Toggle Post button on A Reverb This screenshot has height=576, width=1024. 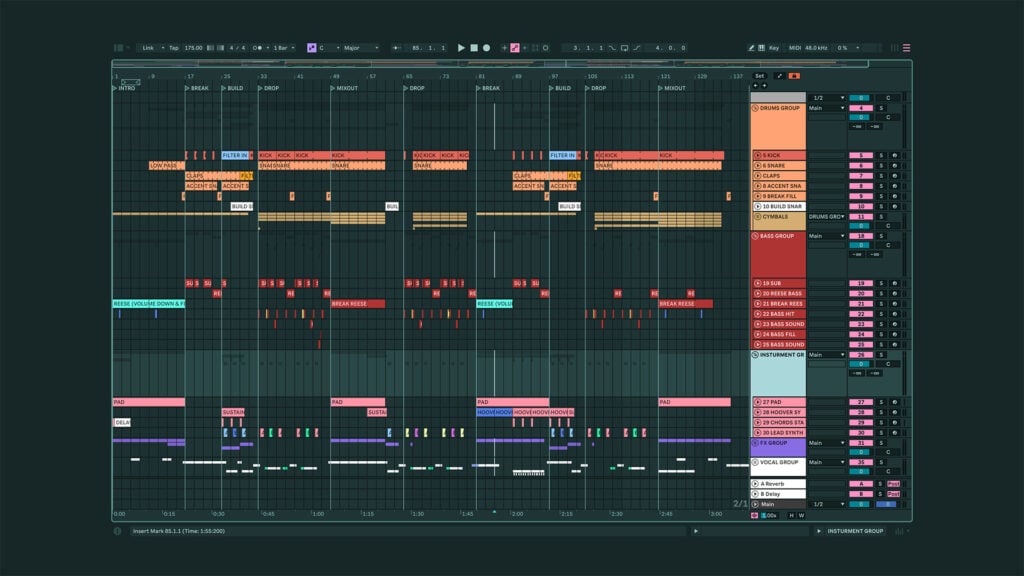pos(893,484)
